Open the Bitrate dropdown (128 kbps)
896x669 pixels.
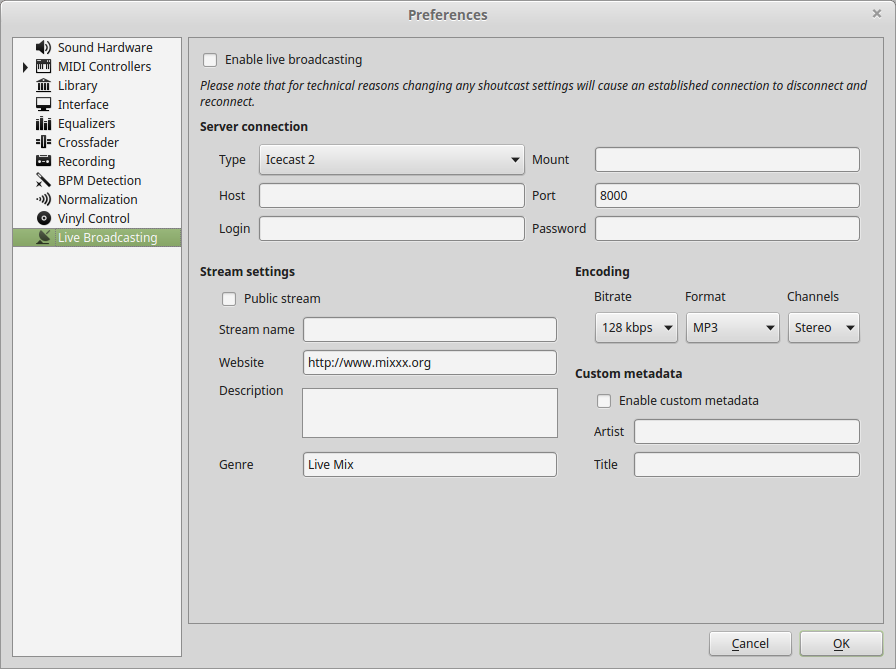pyautogui.click(x=636, y=328)
